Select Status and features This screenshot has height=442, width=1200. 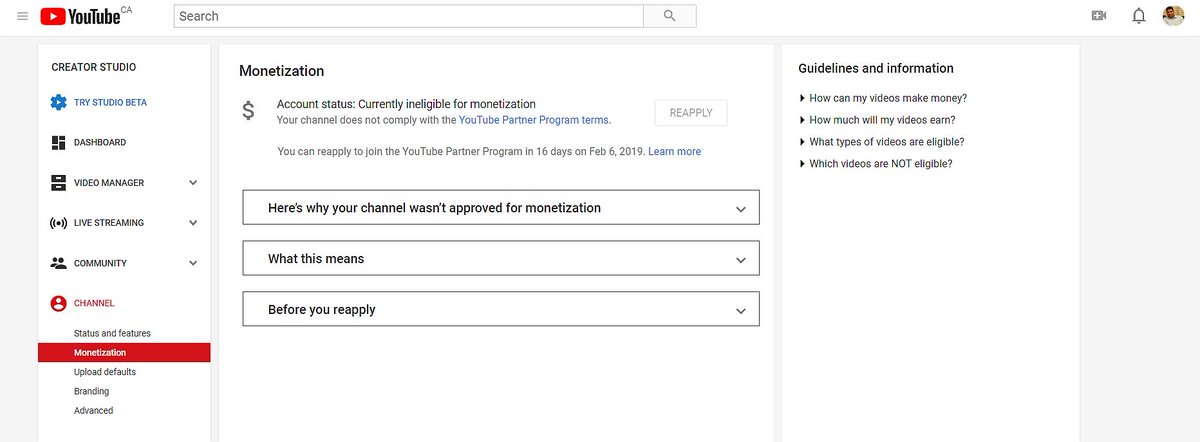click(112, 333)
